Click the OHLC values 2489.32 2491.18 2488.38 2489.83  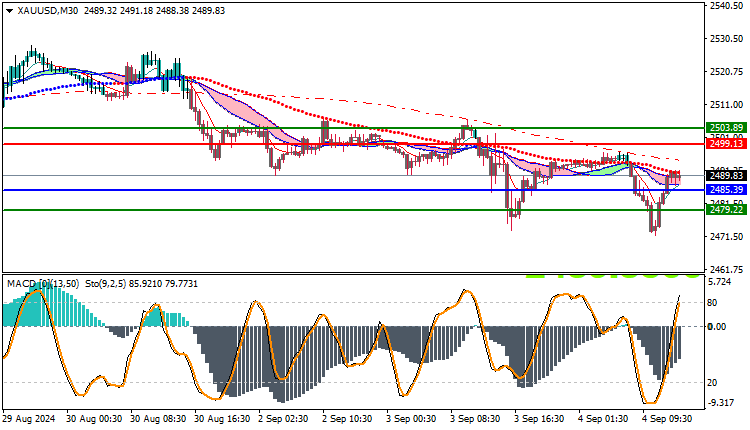pyautogui.click(x=154, y=11)
